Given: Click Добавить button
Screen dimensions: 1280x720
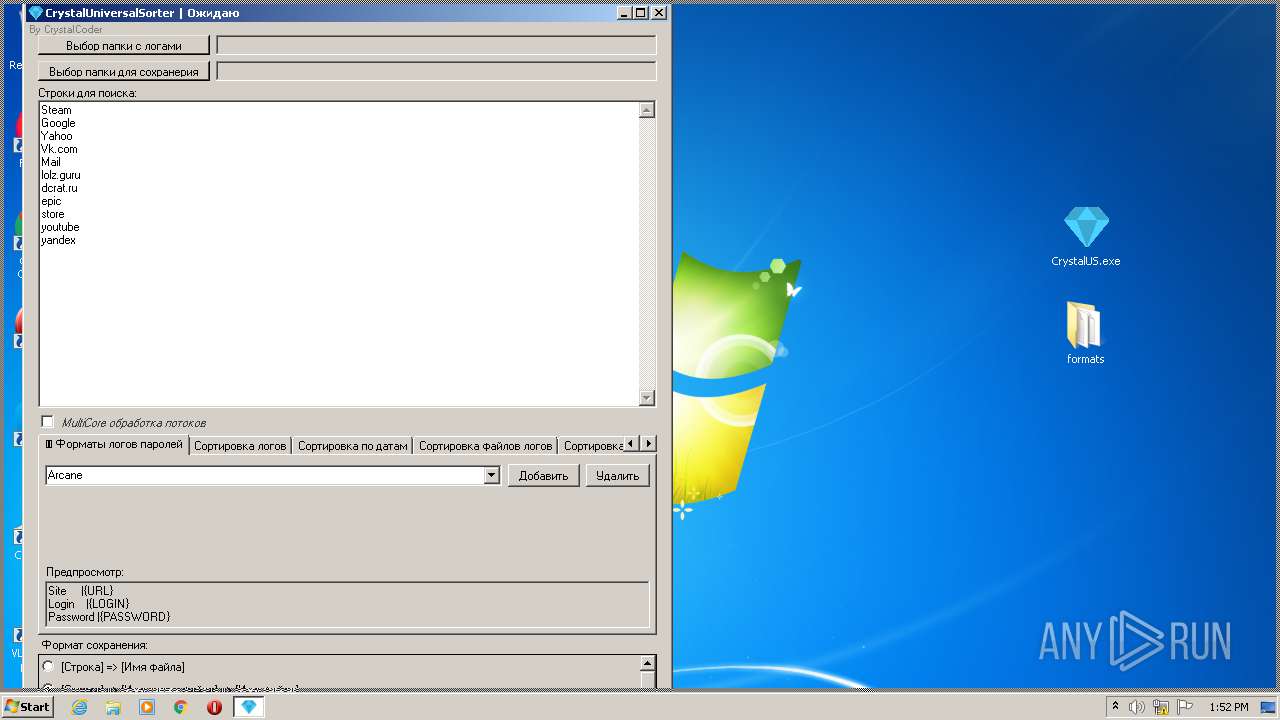Looking at the screenshot, I should [543, 476].
